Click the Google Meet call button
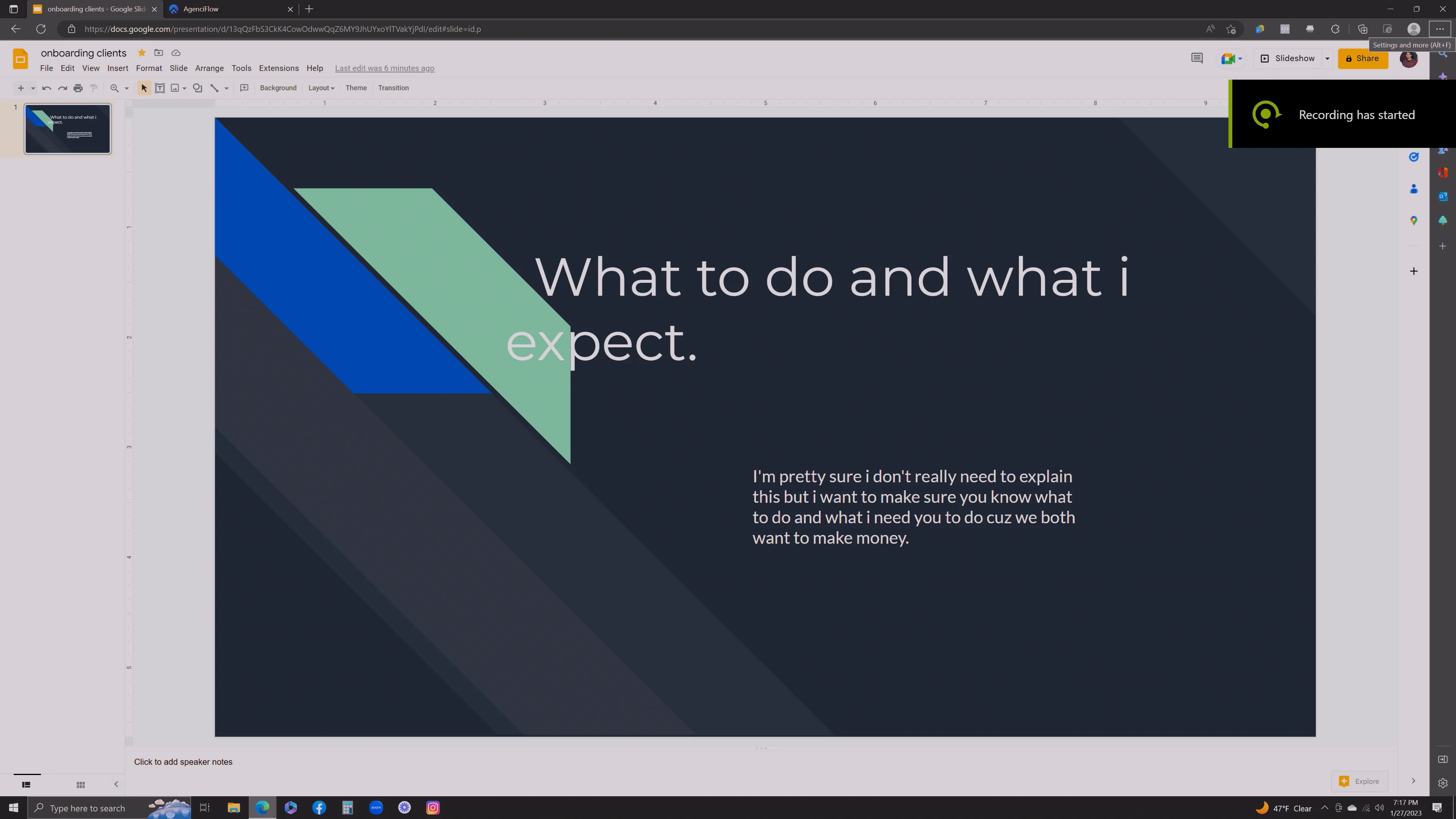 [1231, 58]
